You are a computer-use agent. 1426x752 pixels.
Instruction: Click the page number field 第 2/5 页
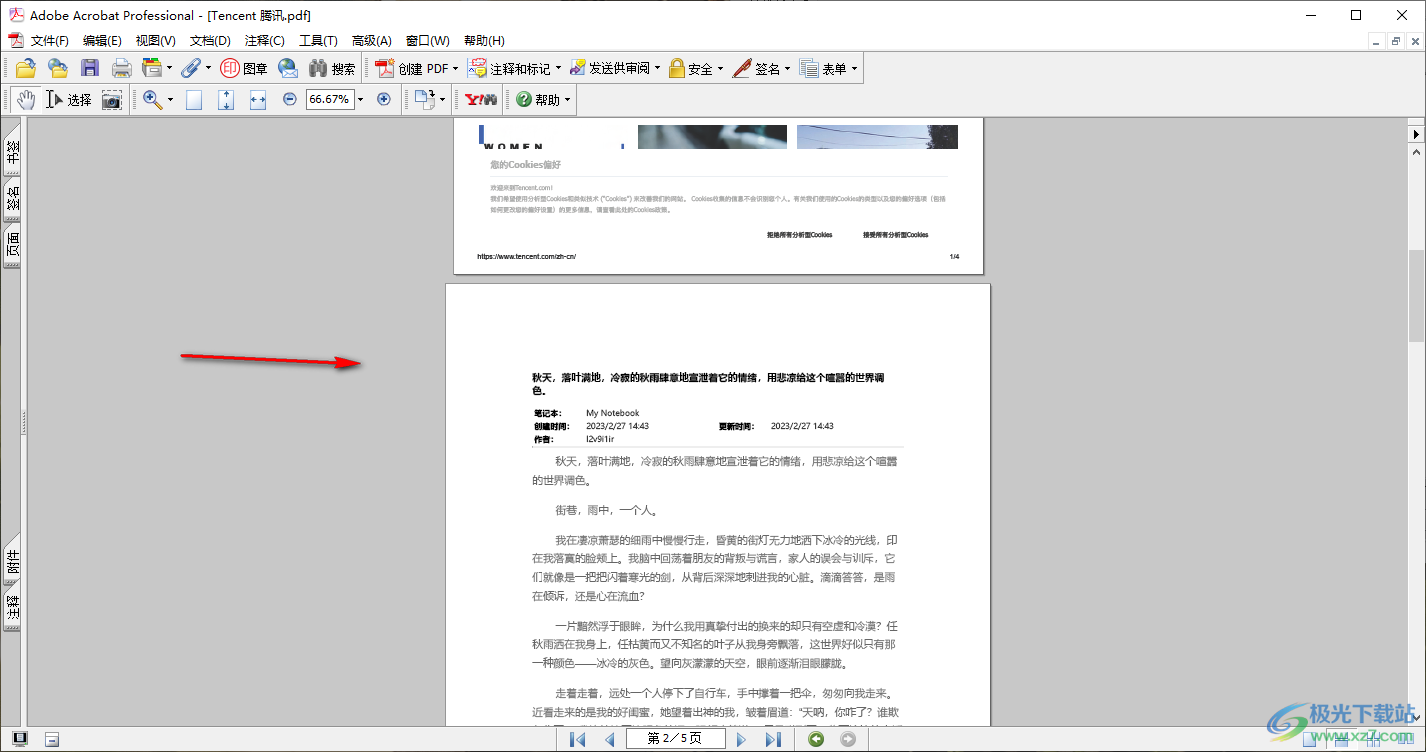tap(674, 739)
